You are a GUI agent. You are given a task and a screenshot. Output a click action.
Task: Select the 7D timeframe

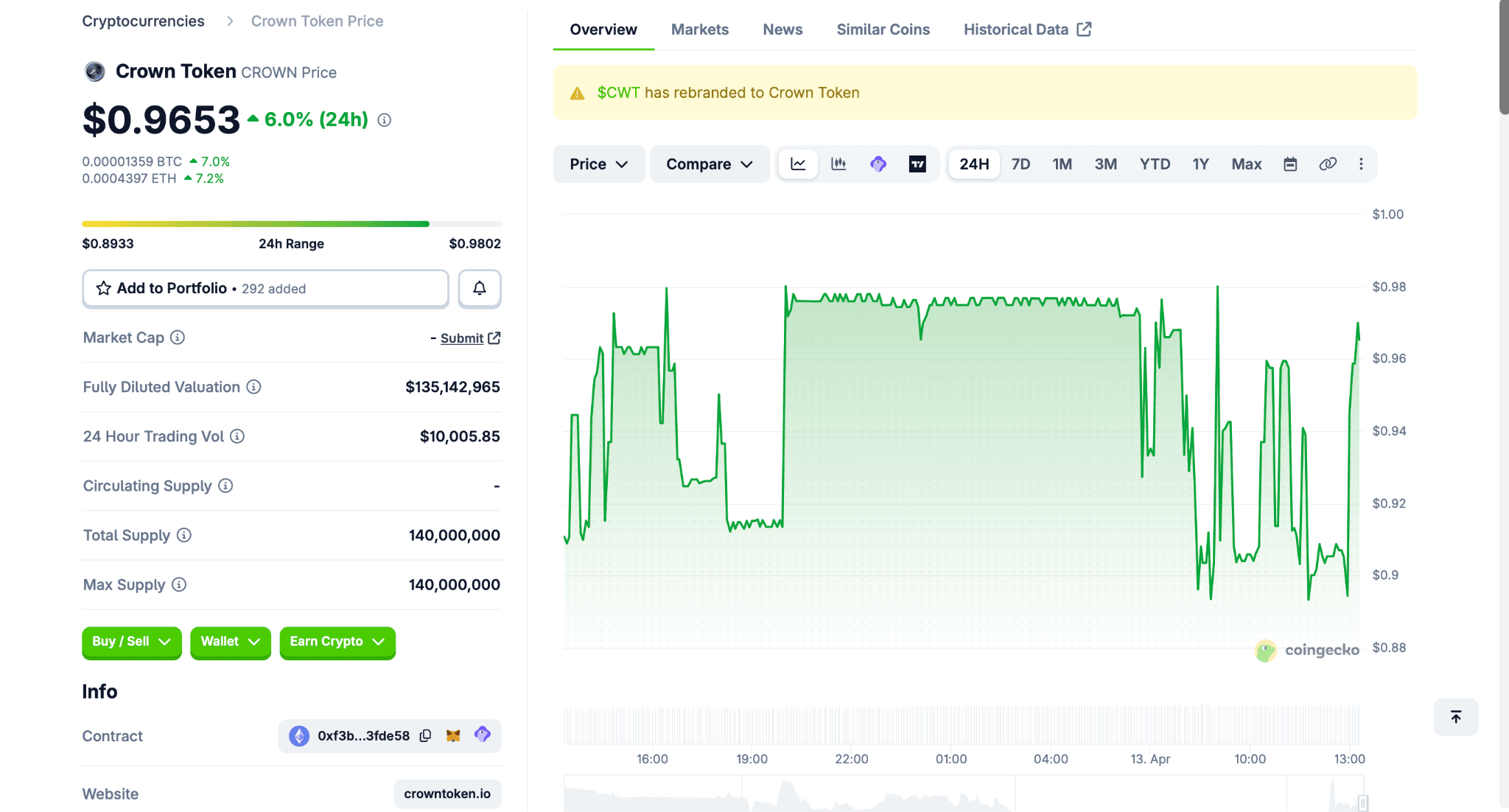pos(1021,164)
